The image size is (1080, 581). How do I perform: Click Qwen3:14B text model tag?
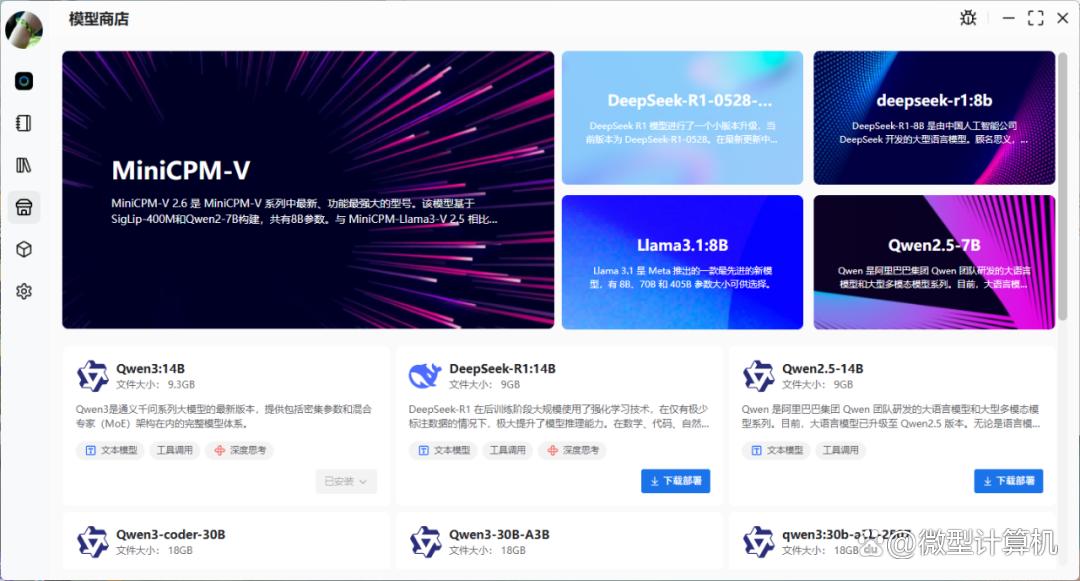(110, 450)
